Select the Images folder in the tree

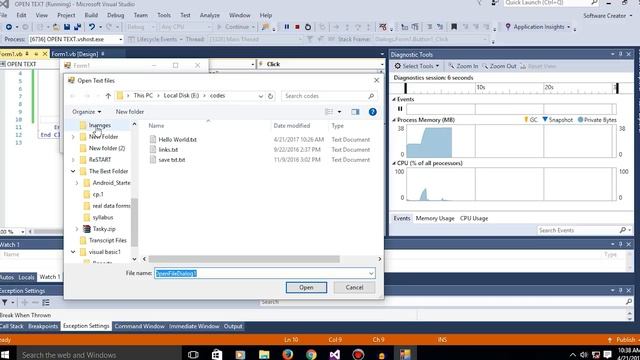click(x=100, y=125)
